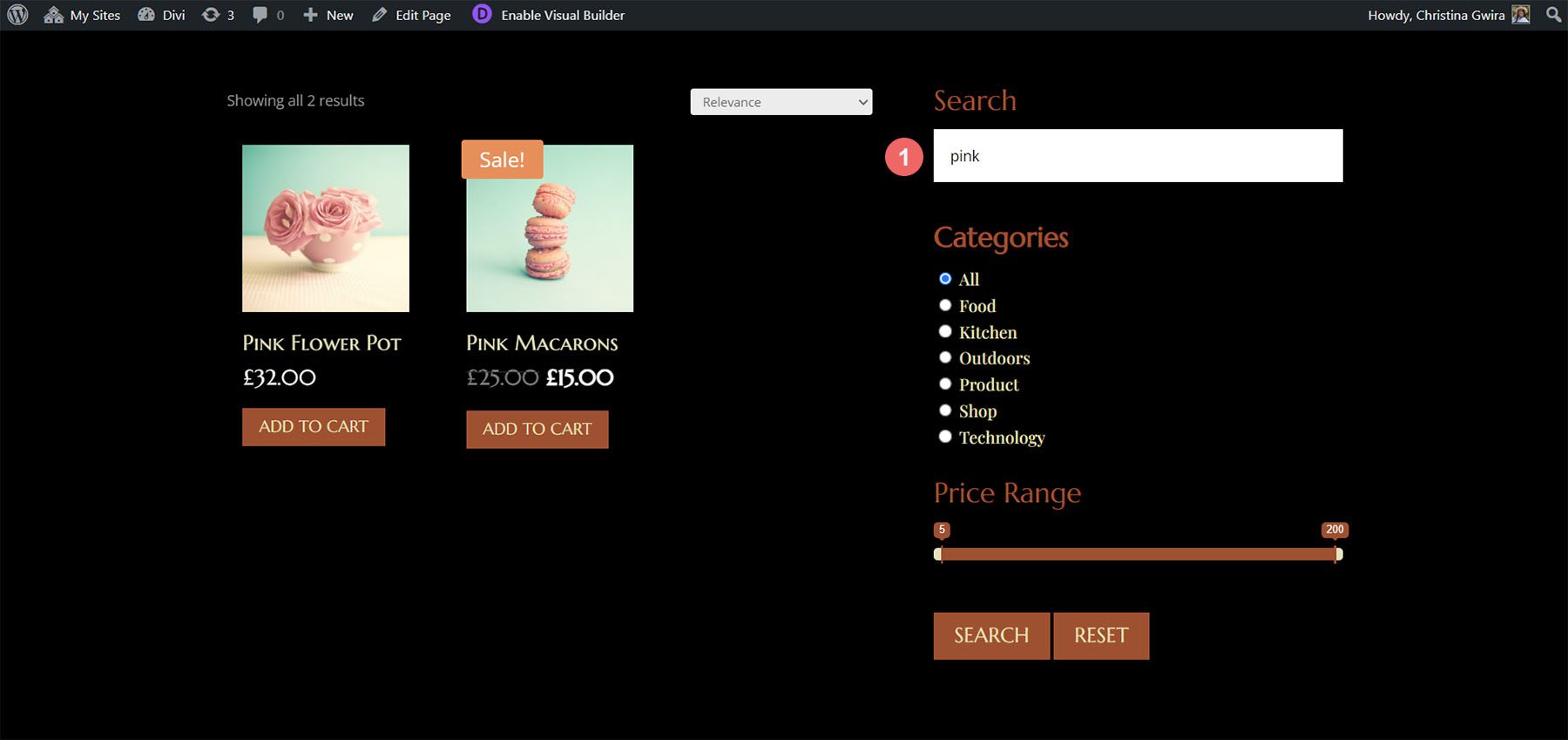The height and width of the screenshot is (740, 1568).
Task: Click the Sale! badge
Action: coord(502,160)
